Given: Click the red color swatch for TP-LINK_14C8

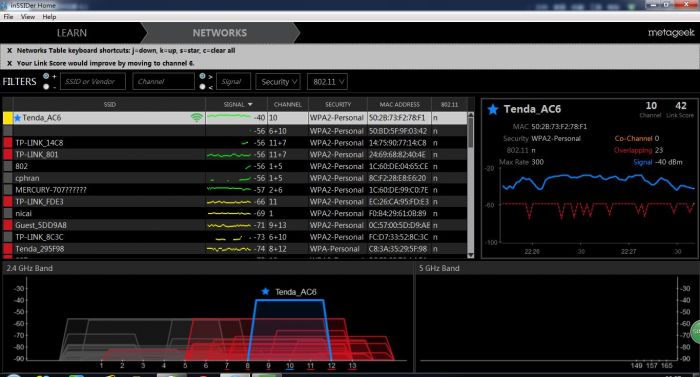Looking at the screenshot, I should [8, 142].
